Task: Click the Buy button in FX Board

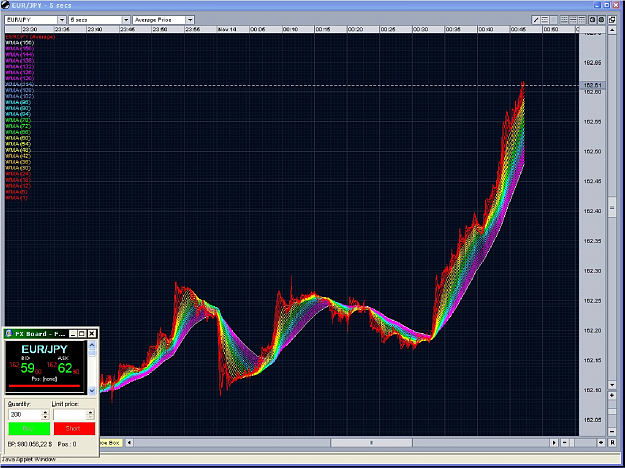Action: (x=29, y=429)
